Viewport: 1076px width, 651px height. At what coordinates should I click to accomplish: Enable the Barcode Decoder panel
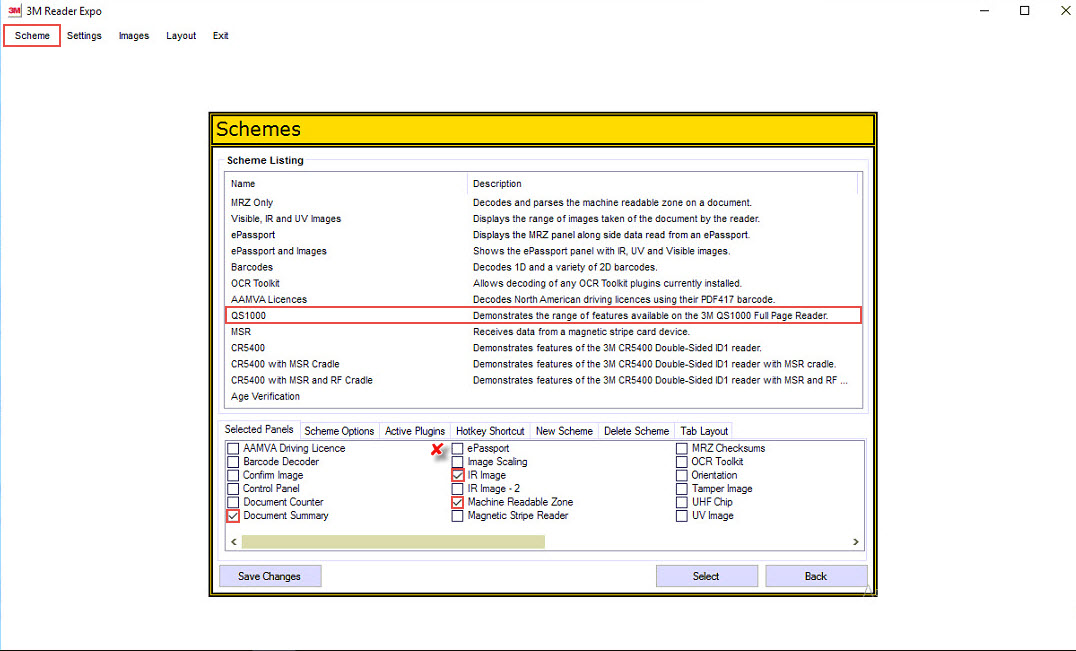click(232, 461)
